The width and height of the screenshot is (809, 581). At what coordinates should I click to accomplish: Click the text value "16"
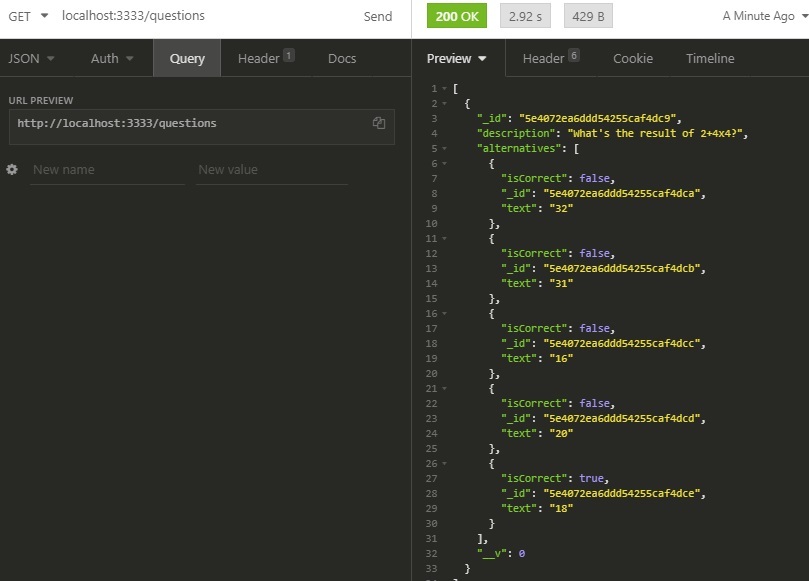click(x=561, y=359)
